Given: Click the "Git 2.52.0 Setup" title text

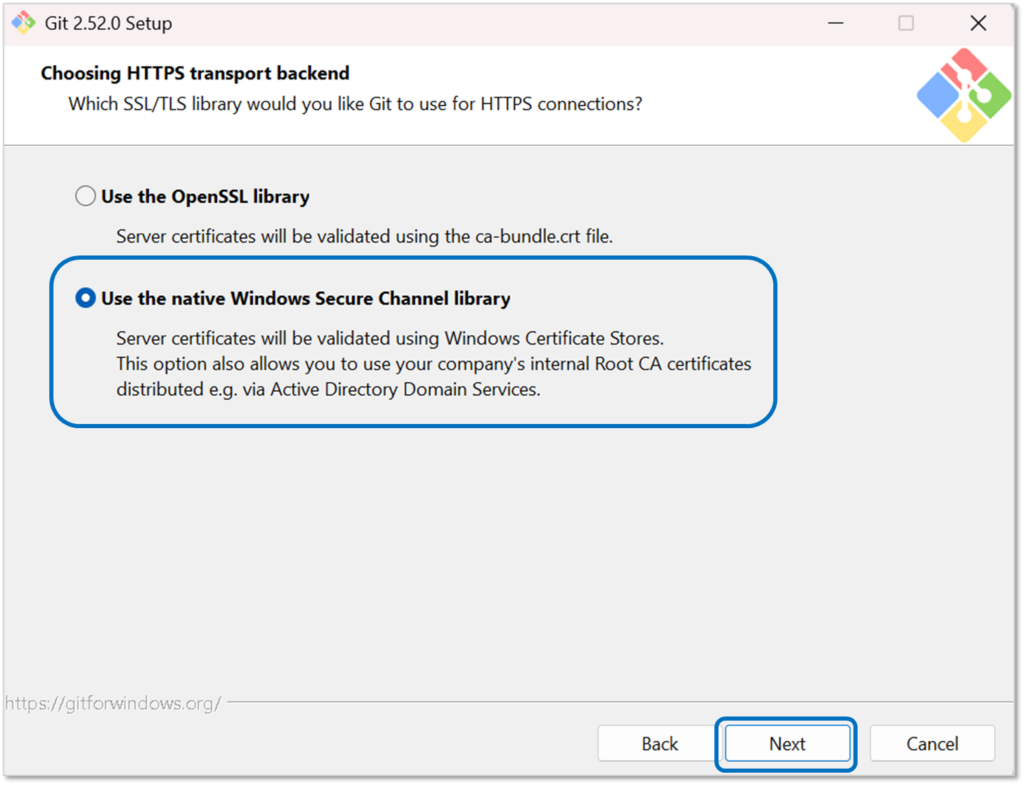Looking at the screenshot, I should click(108, 23).
